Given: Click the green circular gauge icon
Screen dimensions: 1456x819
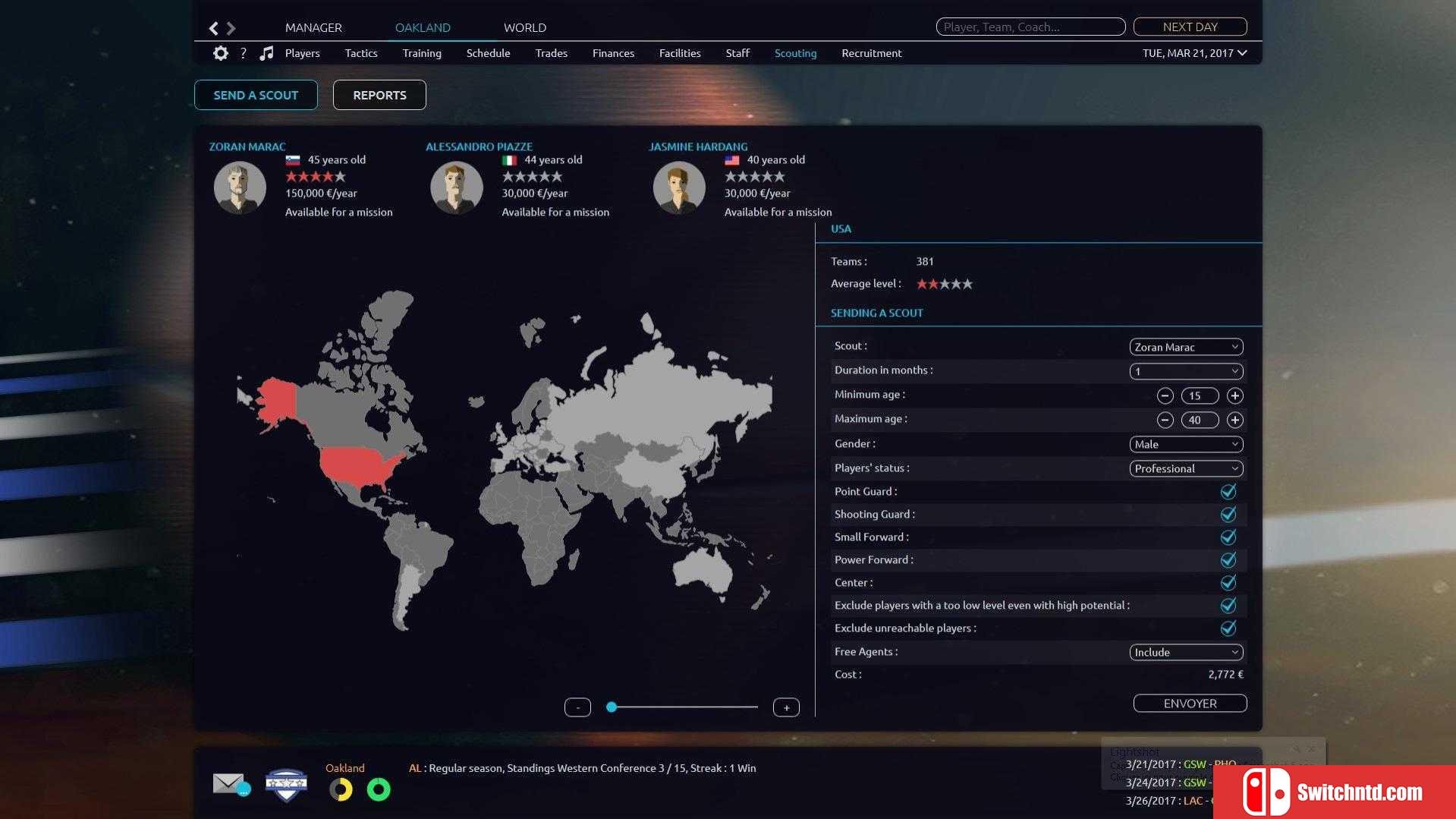Looking at the screenshot, I should [379, 789].
